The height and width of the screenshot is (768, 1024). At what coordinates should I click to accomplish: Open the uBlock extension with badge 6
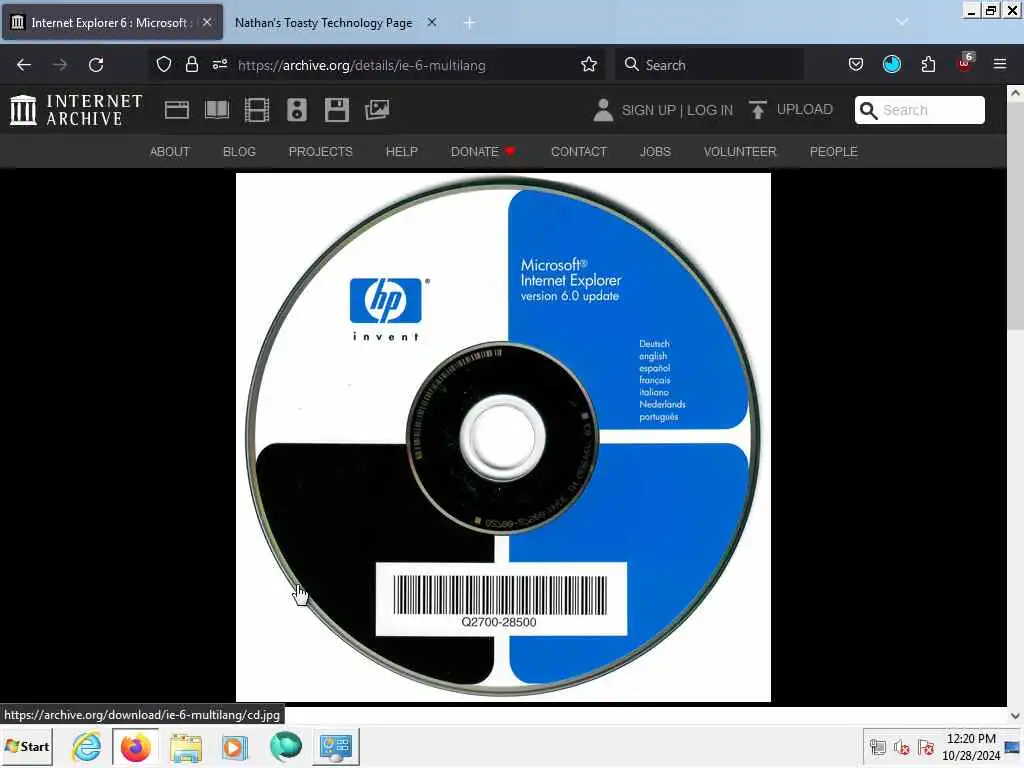tap(965, 63)
